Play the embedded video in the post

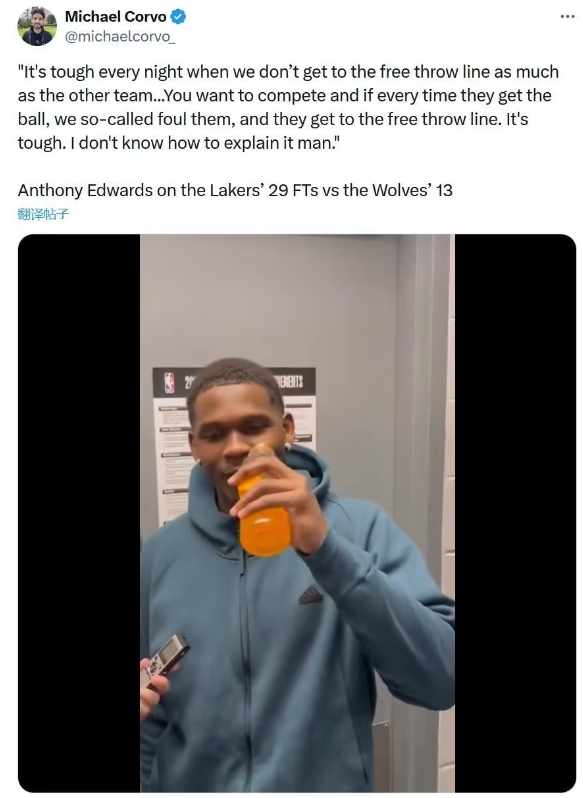point(297,513)
